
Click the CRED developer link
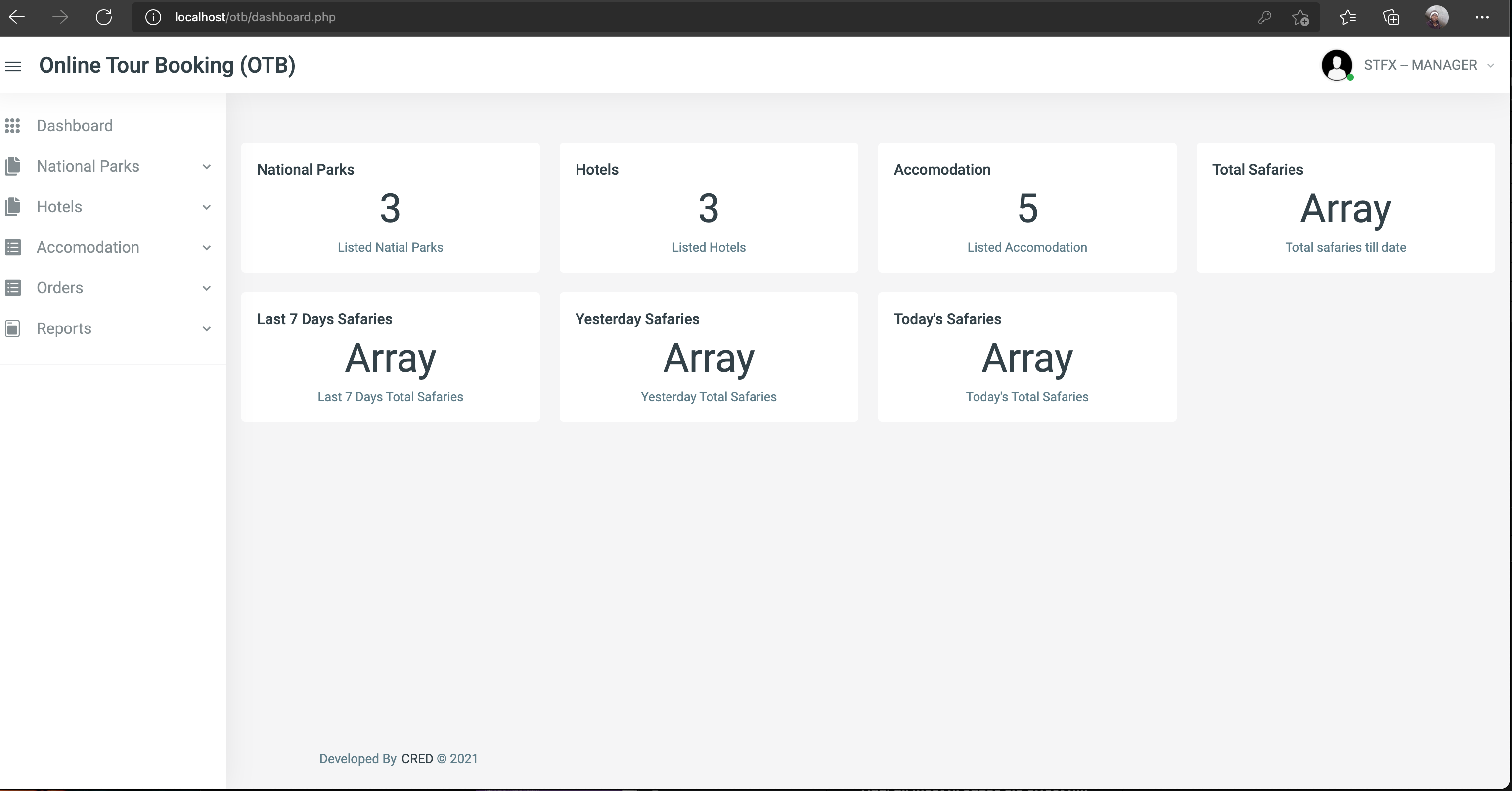point(417,759)
